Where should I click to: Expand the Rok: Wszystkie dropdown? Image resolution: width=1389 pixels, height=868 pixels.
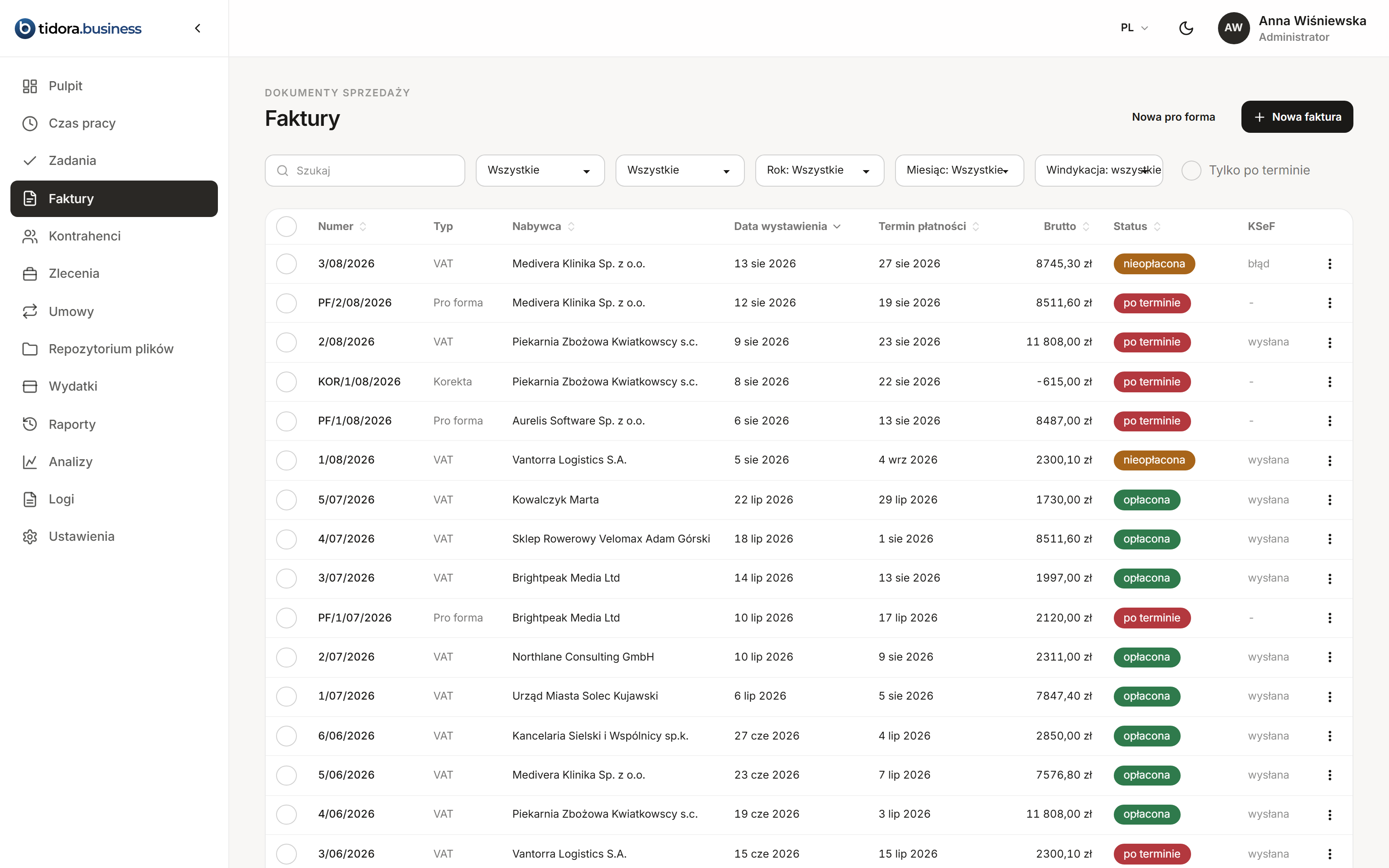coord(819,171)
